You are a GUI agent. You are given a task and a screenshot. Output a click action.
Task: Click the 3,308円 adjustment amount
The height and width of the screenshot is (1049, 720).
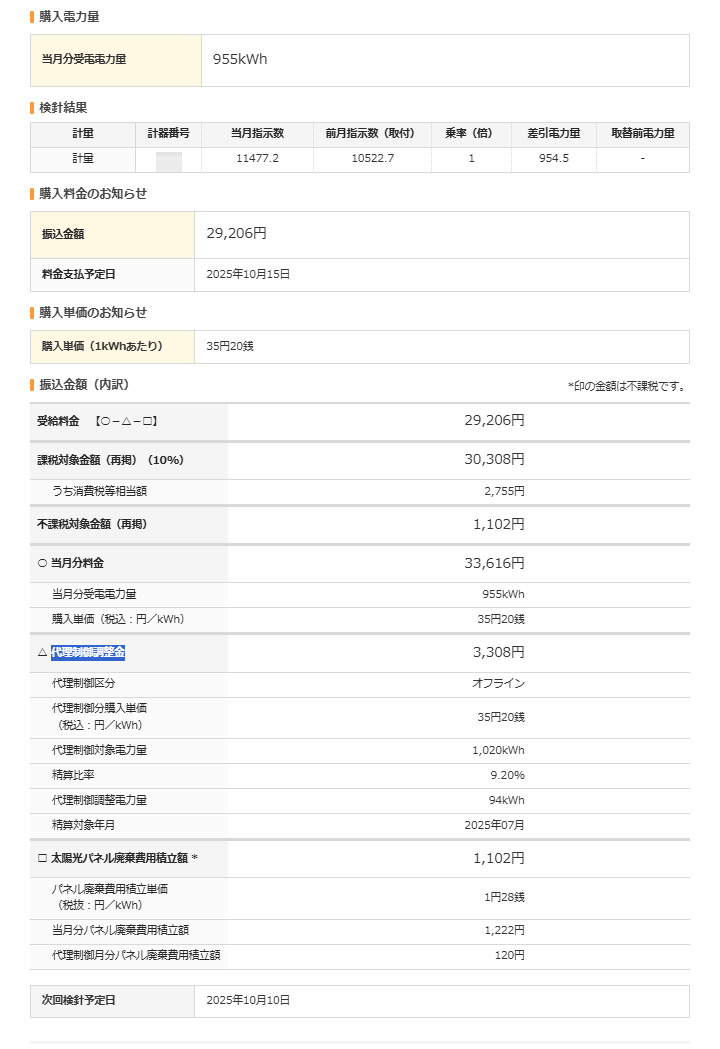[498, 652]
